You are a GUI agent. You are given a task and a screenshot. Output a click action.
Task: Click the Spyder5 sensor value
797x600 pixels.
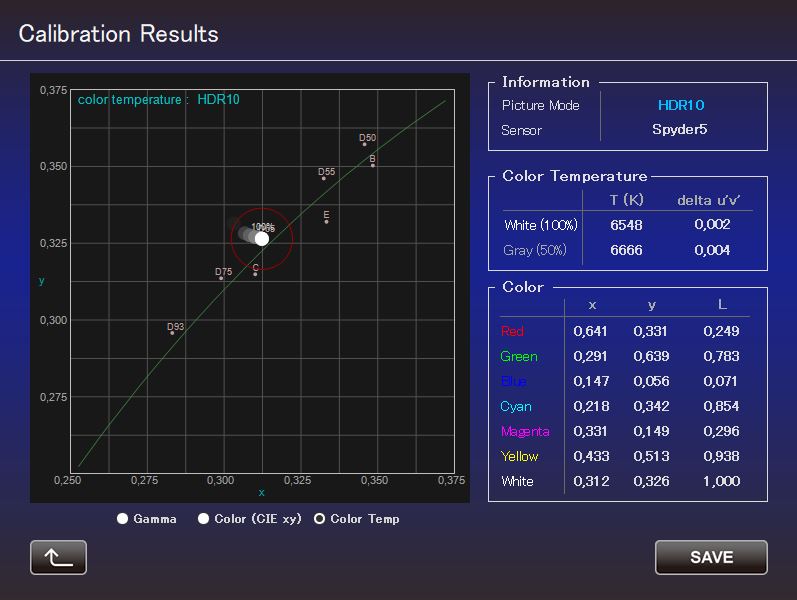point(679,130)
